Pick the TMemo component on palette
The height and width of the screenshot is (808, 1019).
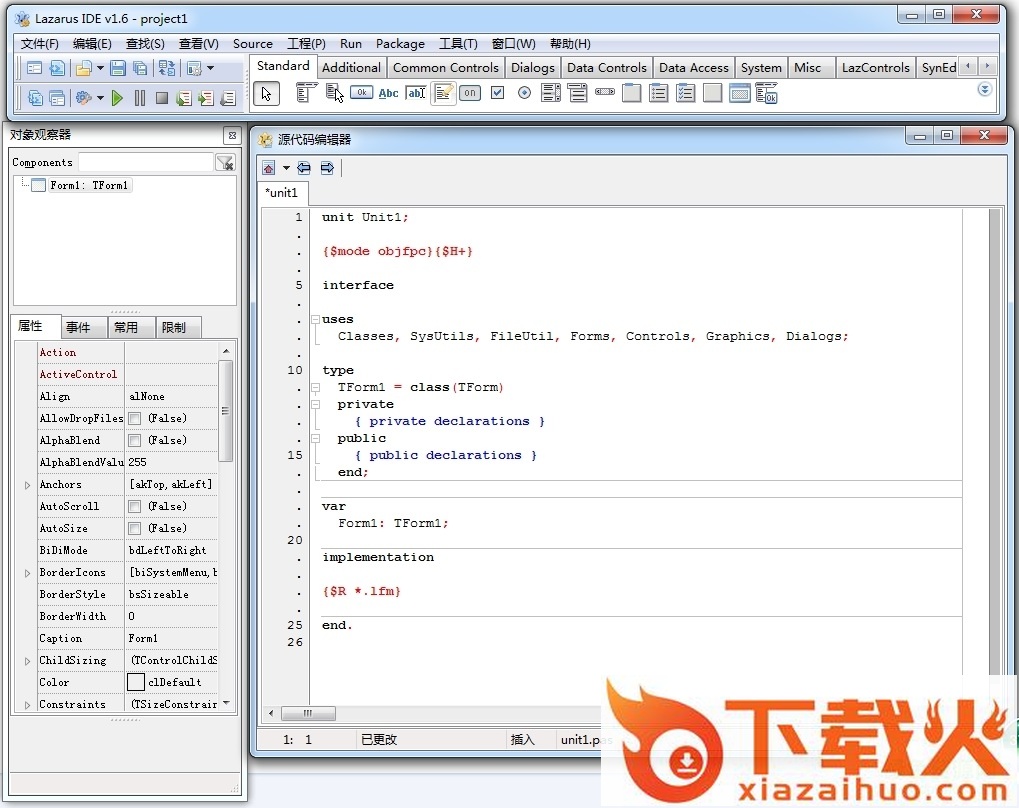click(x=443, y=93)
